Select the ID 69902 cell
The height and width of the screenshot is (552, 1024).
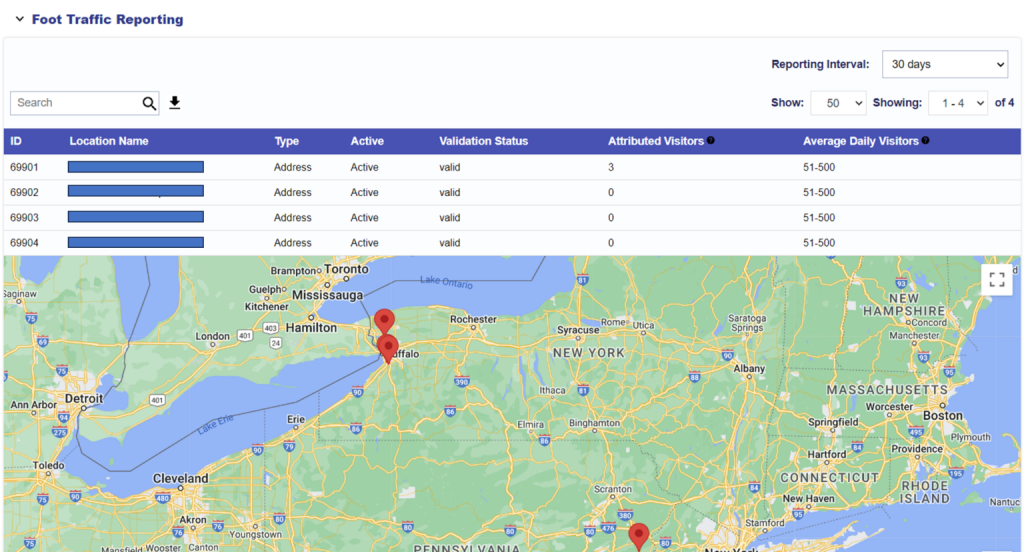[24, 193]
